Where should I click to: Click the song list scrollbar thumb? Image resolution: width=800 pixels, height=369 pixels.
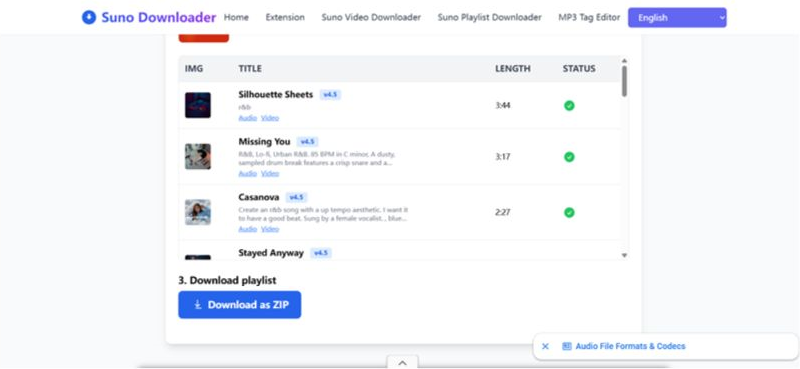coord(624,81)
